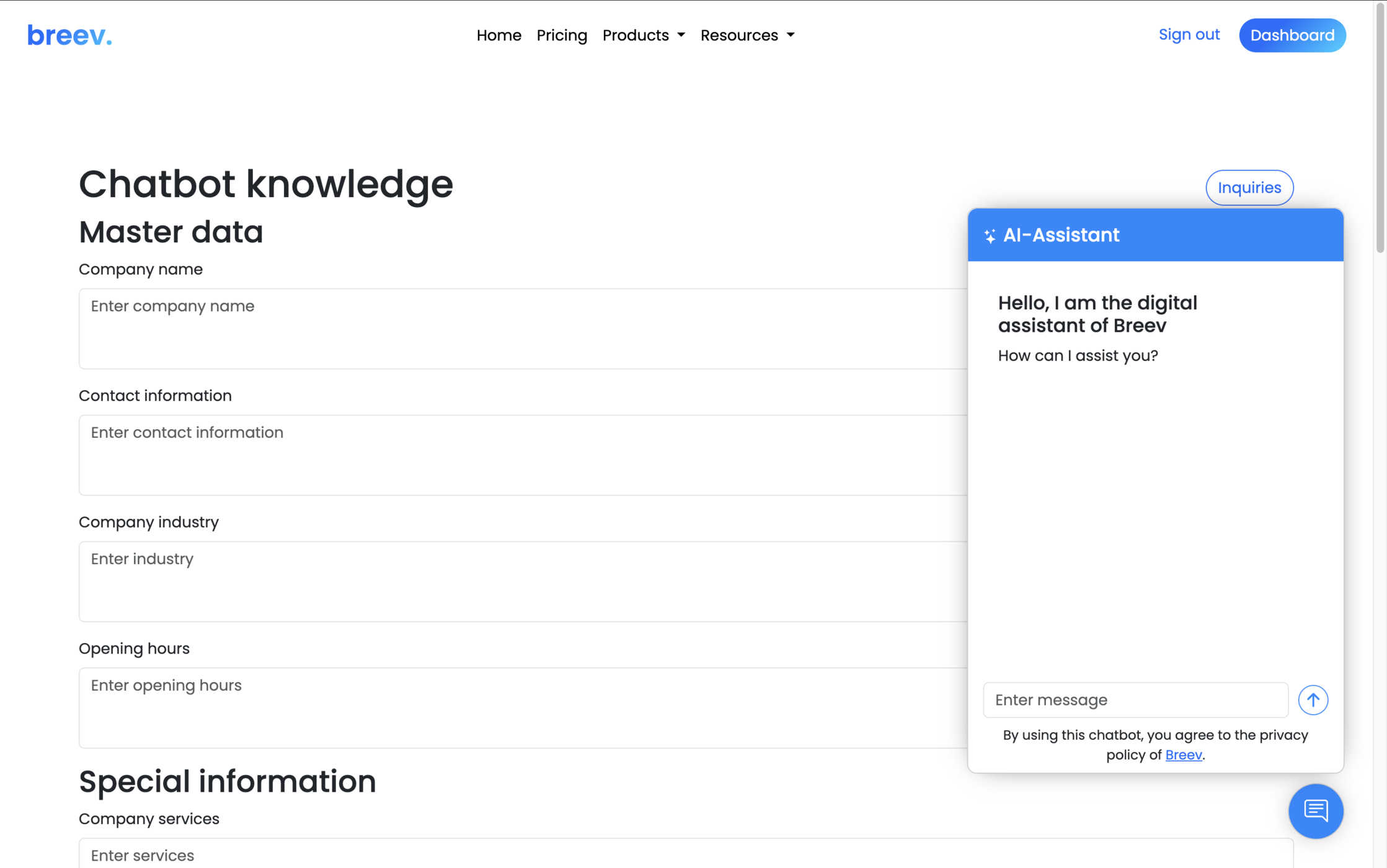
Task: Click the page vertical scrollbar
Action: (x=1380, y=127)
